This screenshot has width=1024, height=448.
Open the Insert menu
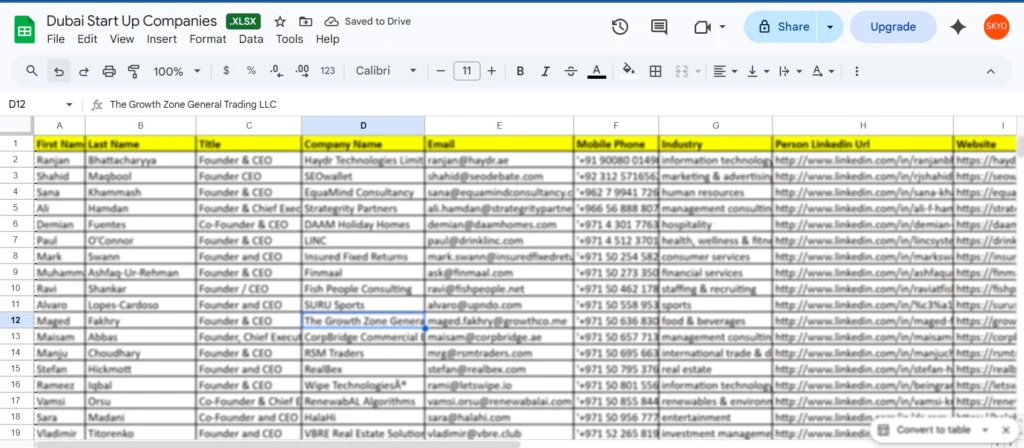coord(161,39)
